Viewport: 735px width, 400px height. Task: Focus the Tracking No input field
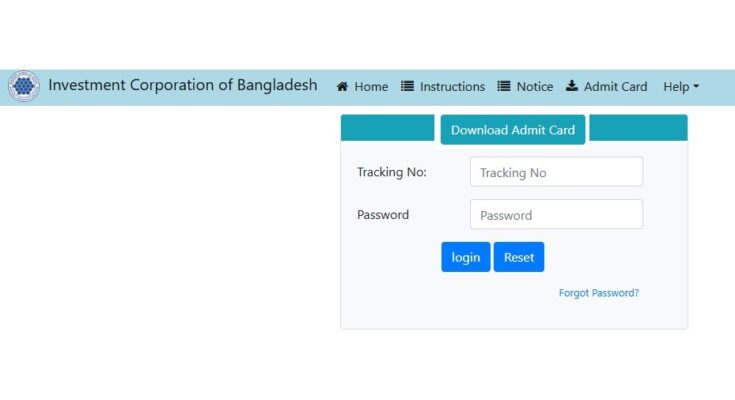coord(556,172)
